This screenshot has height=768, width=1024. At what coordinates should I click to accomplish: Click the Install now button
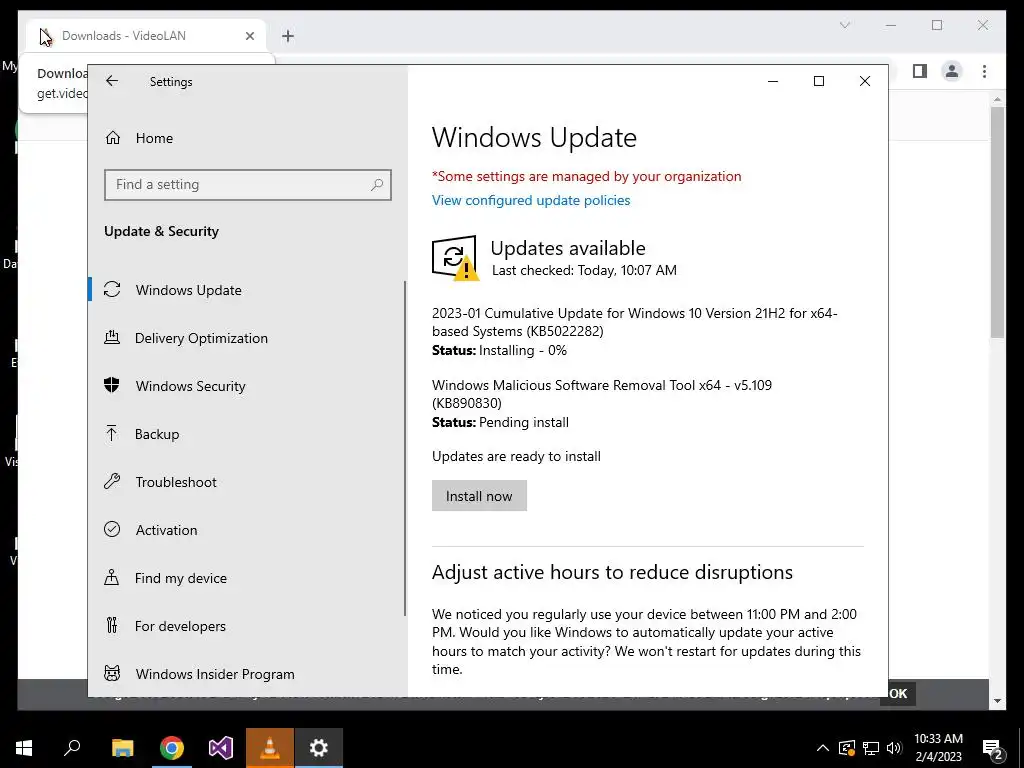click(479, 496)
